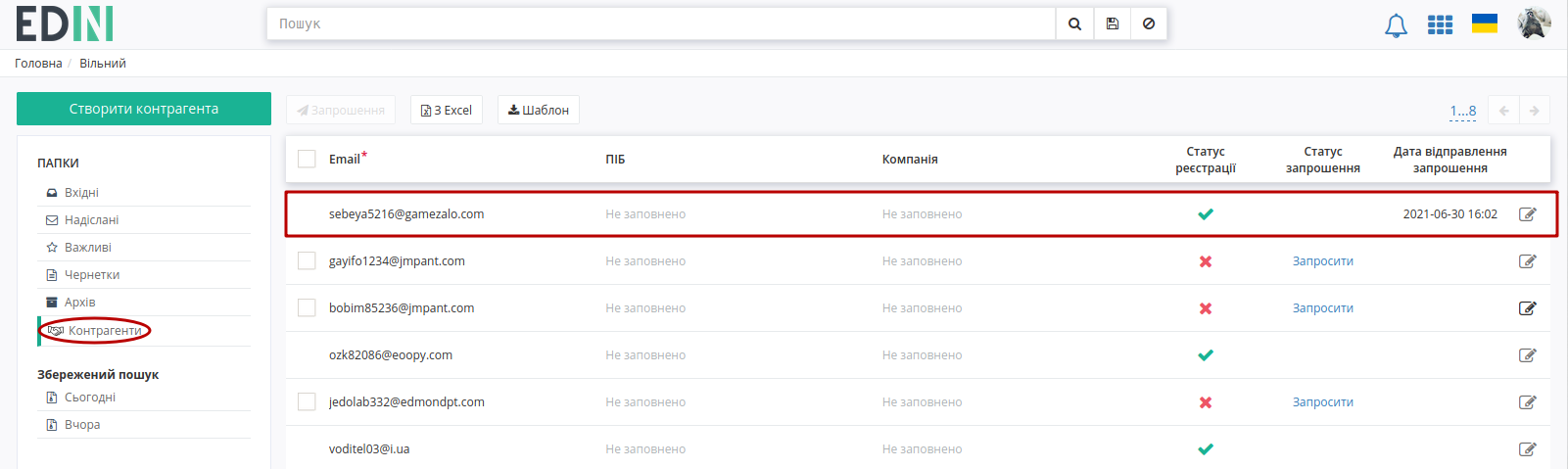Tick the select-all checkbox in header
Screen dimensions: 1568x469
coord(307,159)
